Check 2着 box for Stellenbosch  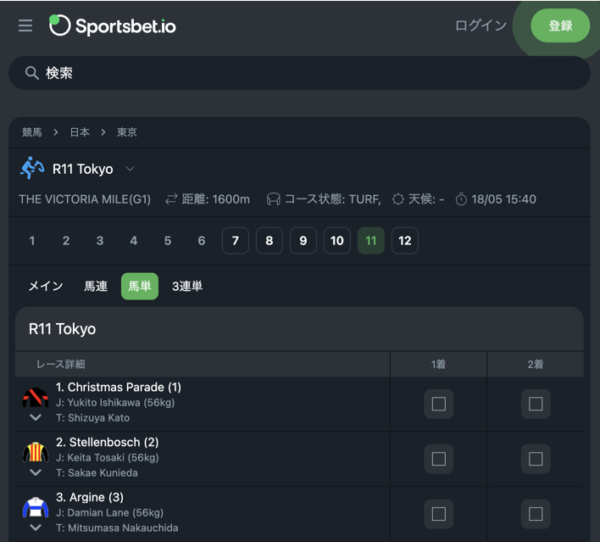(536, 459)
